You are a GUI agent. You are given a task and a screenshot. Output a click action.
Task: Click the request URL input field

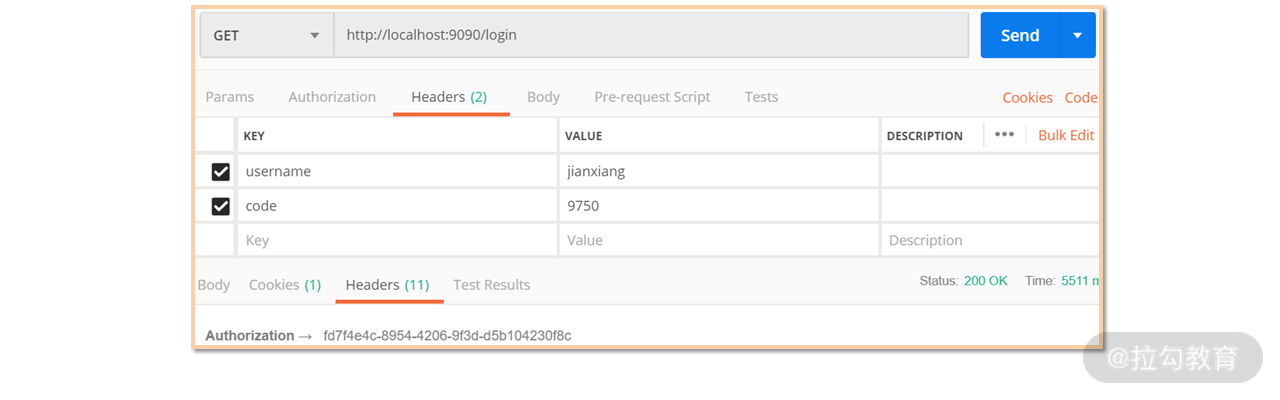coord(650,35)
